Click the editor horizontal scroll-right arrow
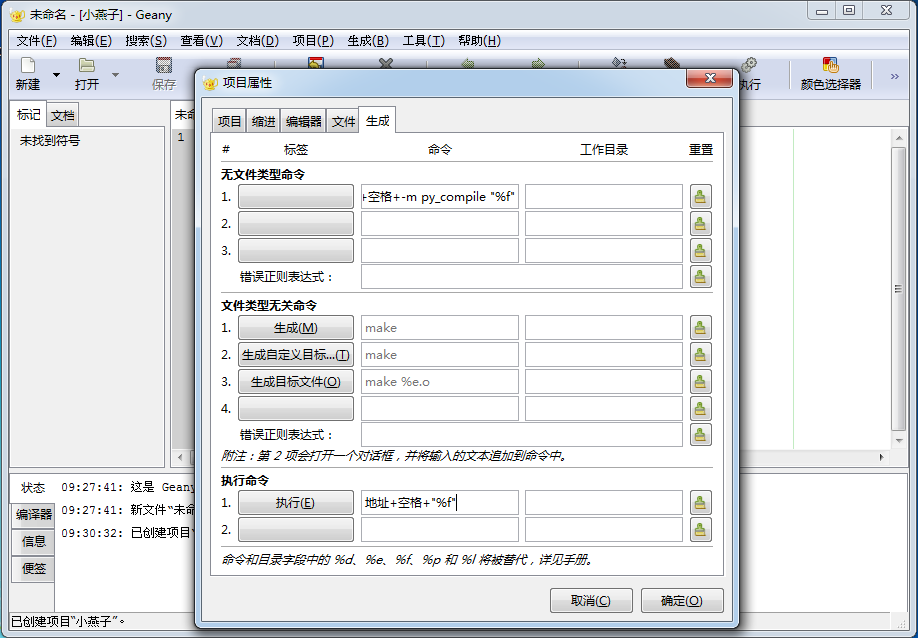 point(881,457)
